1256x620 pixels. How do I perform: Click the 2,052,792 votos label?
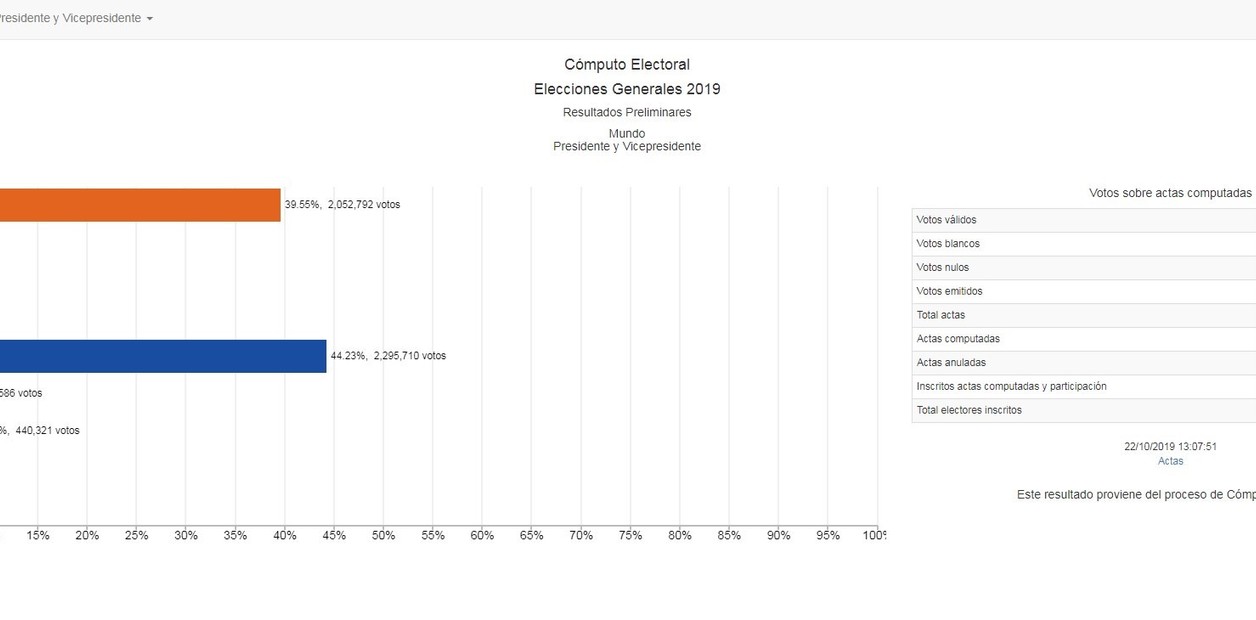coord(364,204)
